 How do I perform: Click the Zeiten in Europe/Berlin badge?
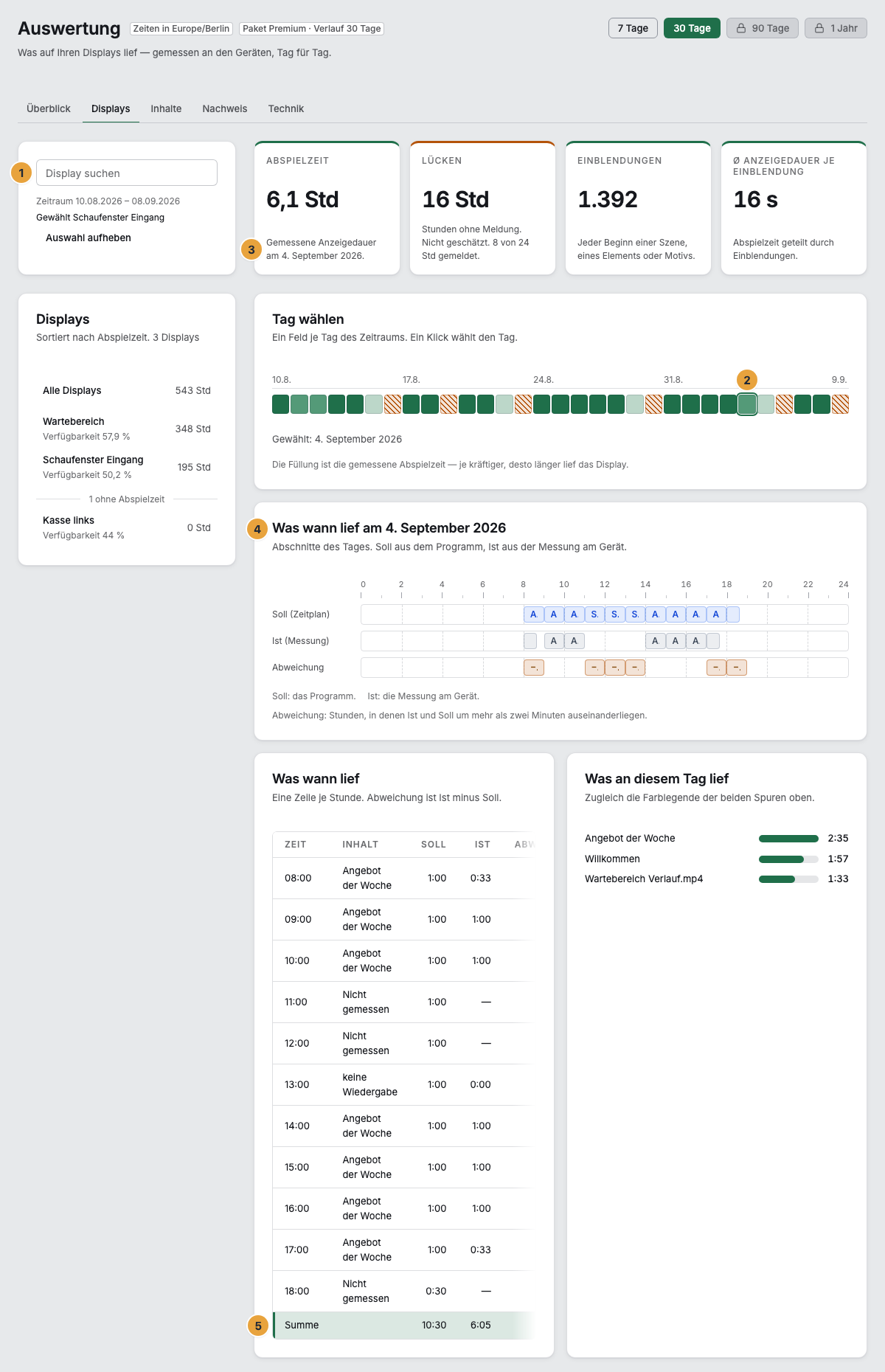181,29
